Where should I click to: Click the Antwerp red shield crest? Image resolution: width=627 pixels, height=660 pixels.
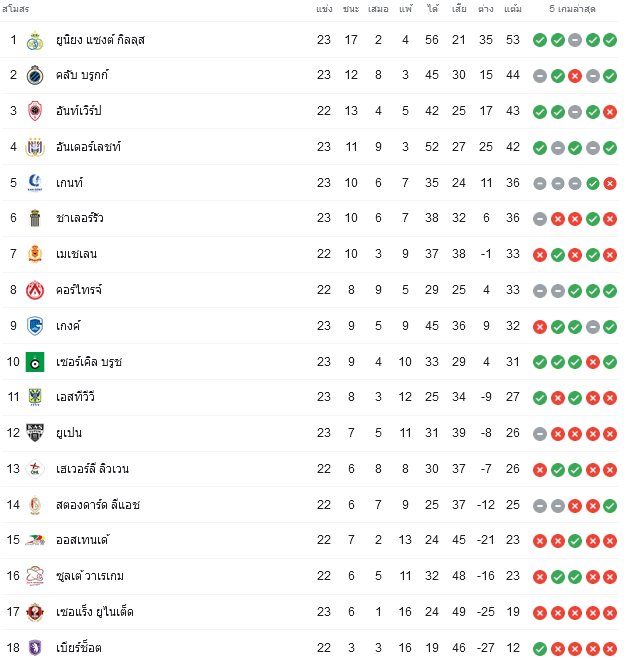(x=35, y=111)
